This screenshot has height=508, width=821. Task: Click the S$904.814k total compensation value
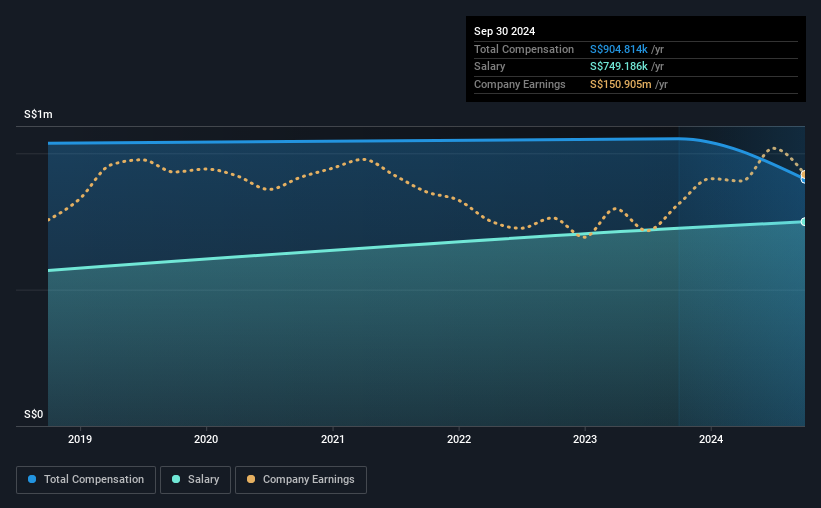(x=619, y=49)
